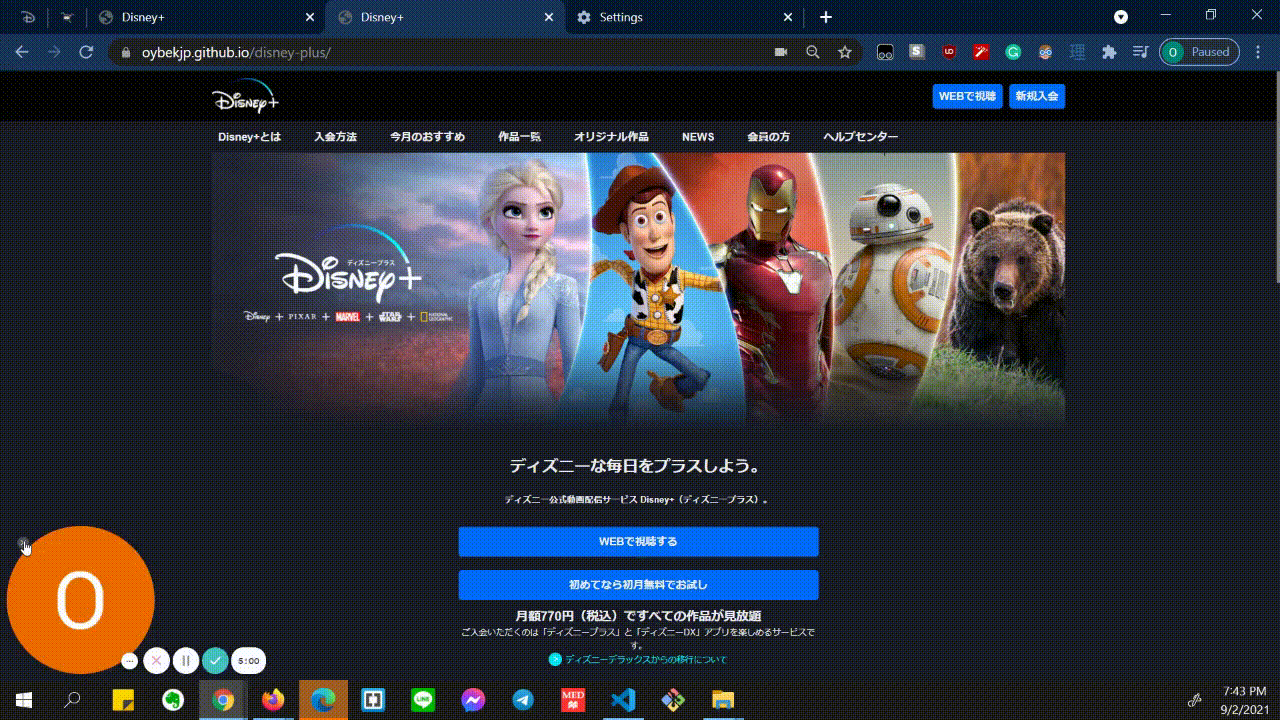Open File Explorer from the taskbar
Image resolution: width=1280 pixels, height=720 pixels.
click(x=723, y=700)
